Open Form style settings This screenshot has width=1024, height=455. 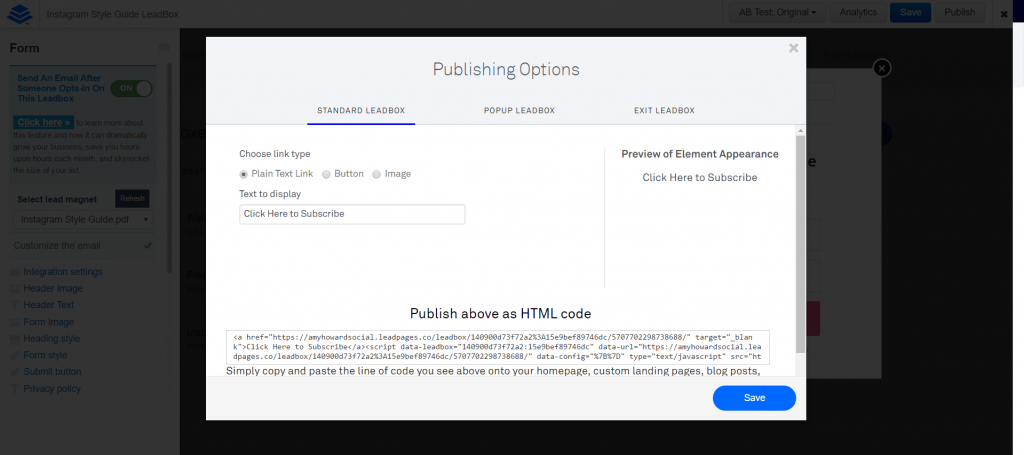(45, 356)
